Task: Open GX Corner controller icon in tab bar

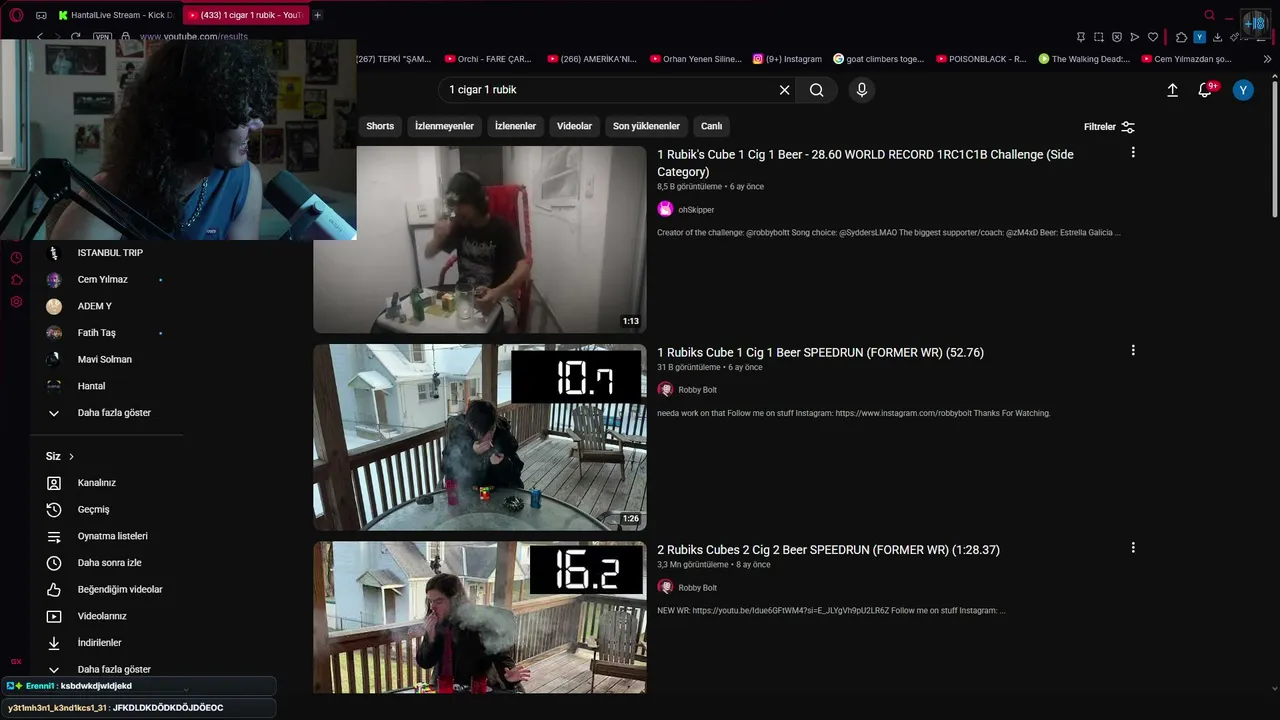Action: (x=41, y=15)
